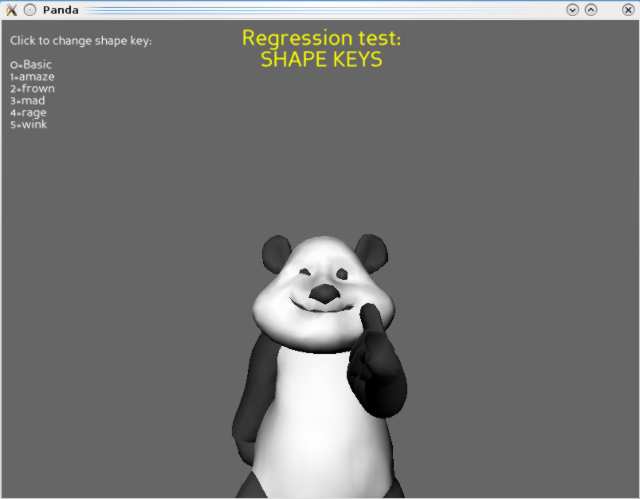Screen dimensions: 640x499
Task: Click the panda 3D model's face
Action: coord(324,292)
